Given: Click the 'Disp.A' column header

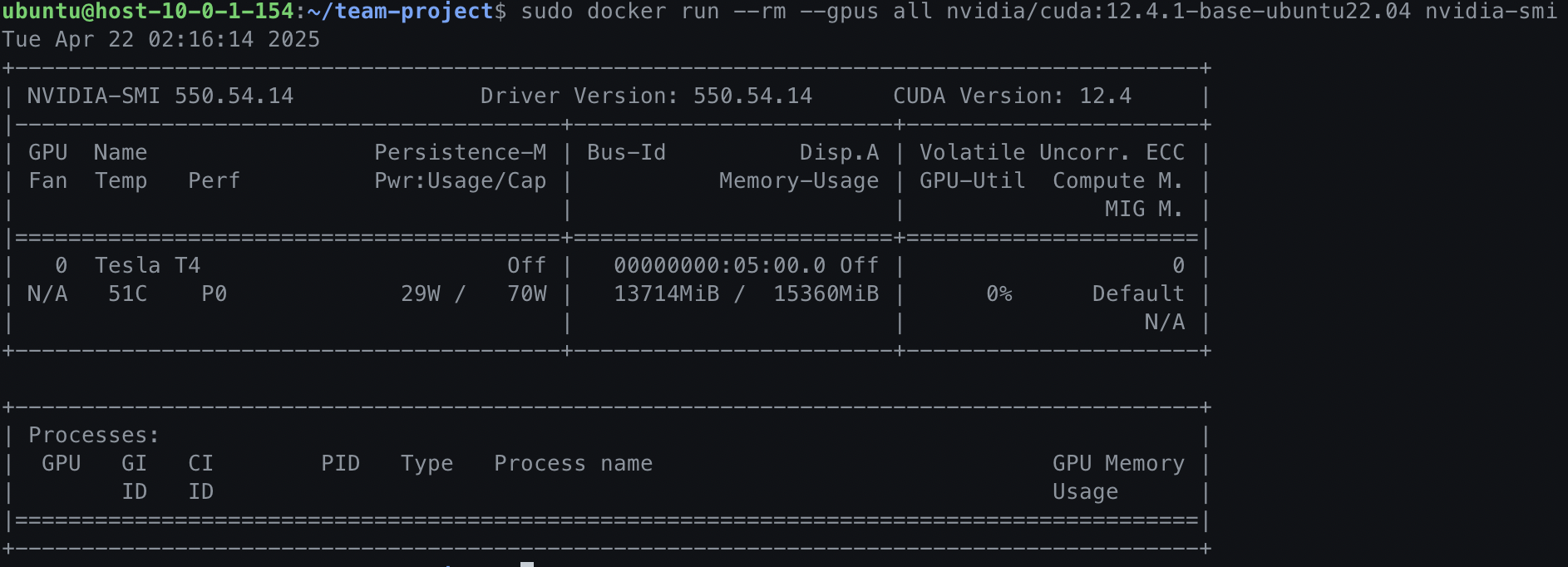Looking at the screenshot, I should (840, 153).
